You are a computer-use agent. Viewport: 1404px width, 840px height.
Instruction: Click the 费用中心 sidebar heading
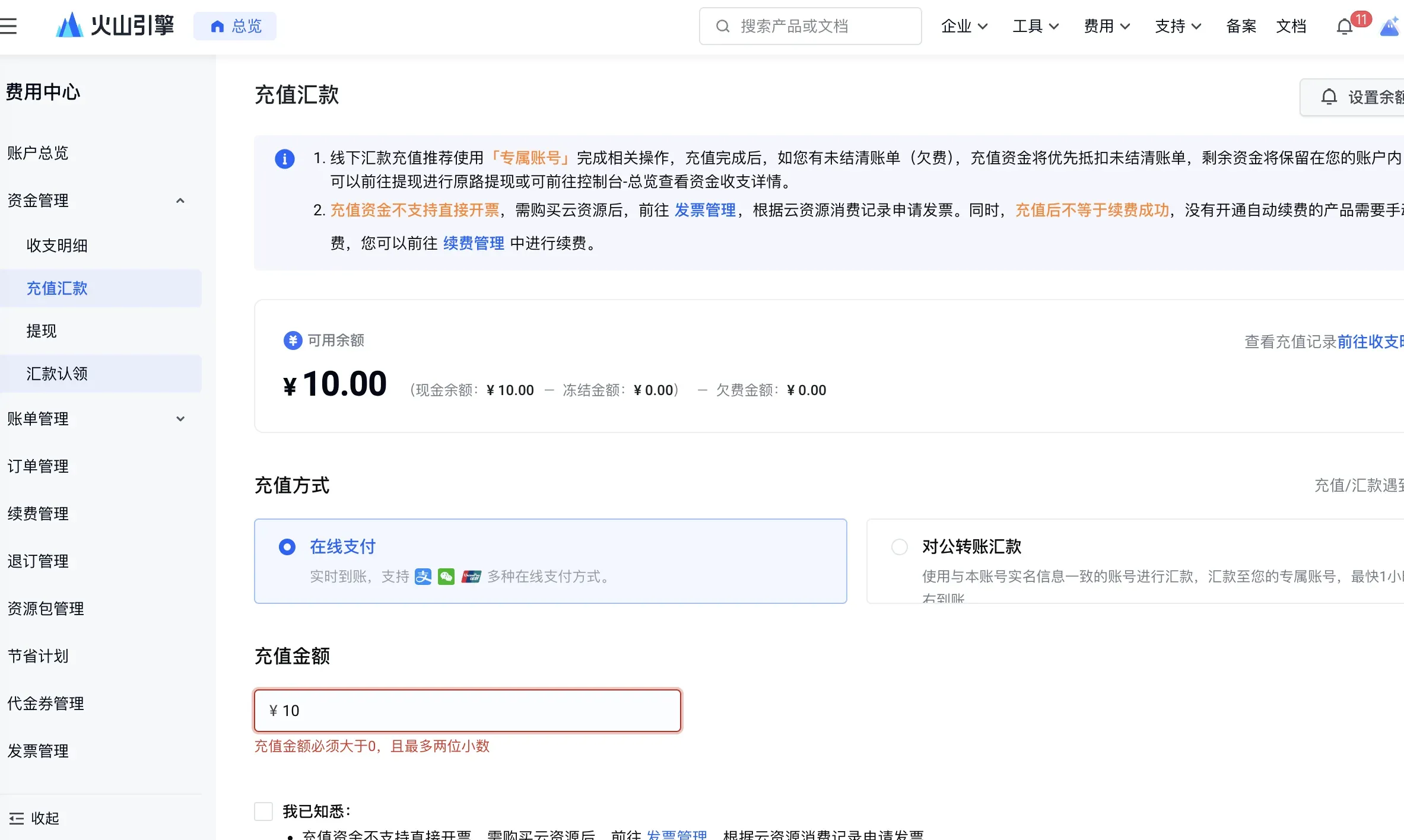(43, 92)
